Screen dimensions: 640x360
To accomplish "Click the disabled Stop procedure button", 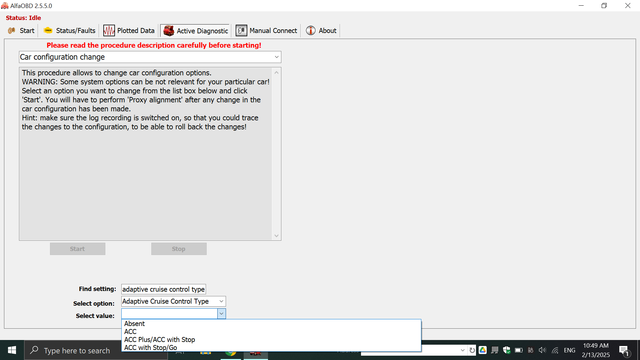I will [x=179, y=249].
